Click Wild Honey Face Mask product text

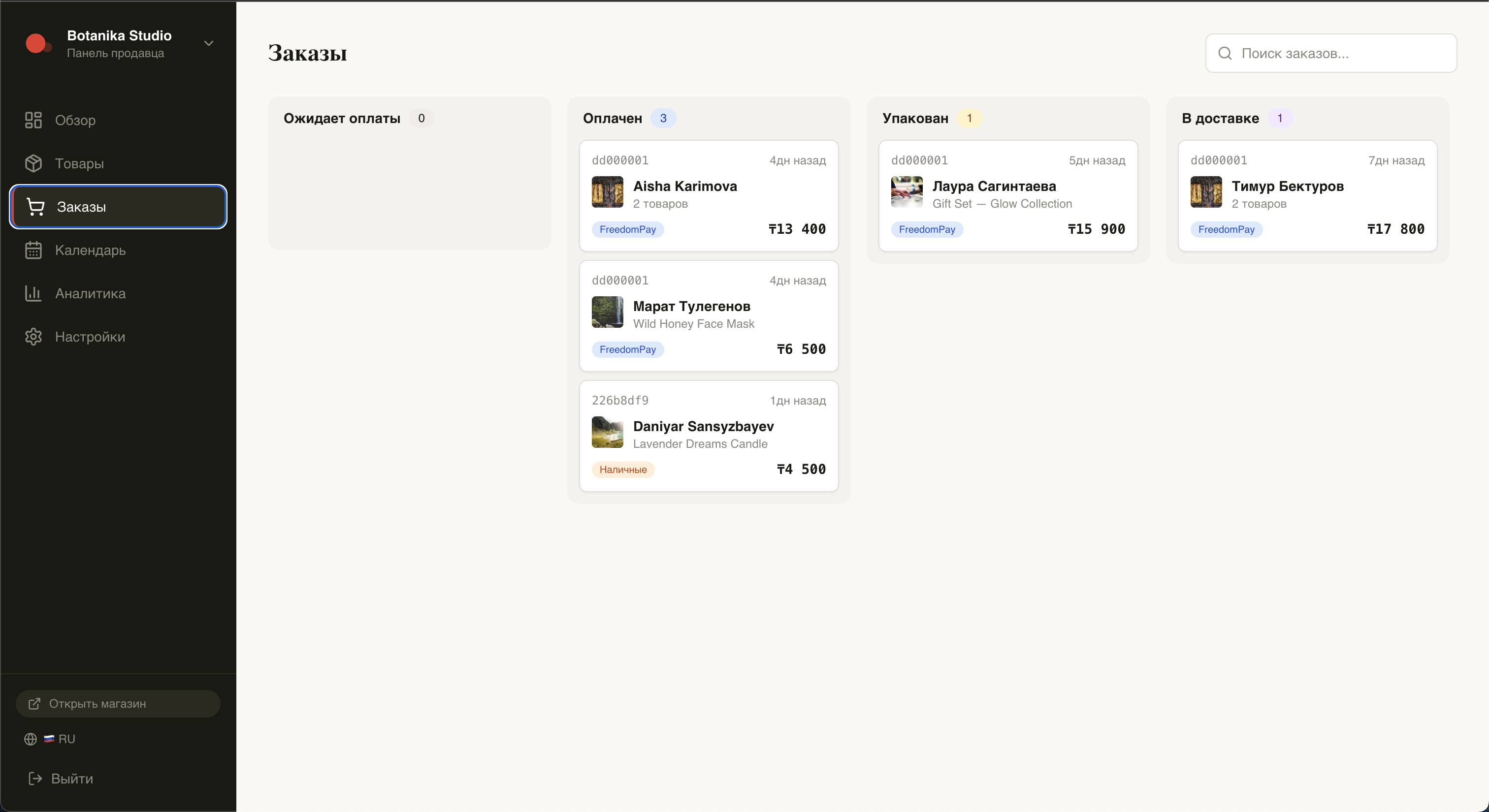pyautogui.click(x=694, y=324)
